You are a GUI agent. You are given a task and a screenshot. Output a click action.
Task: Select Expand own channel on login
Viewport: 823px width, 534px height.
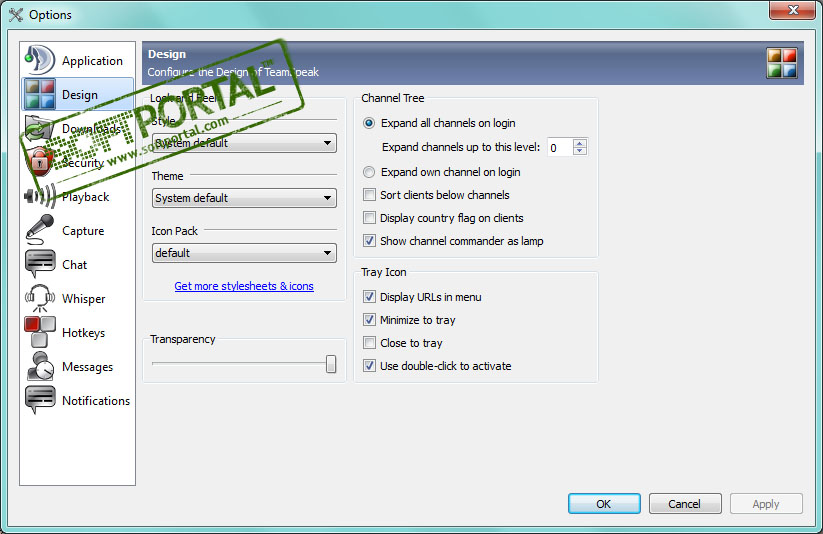369,172
